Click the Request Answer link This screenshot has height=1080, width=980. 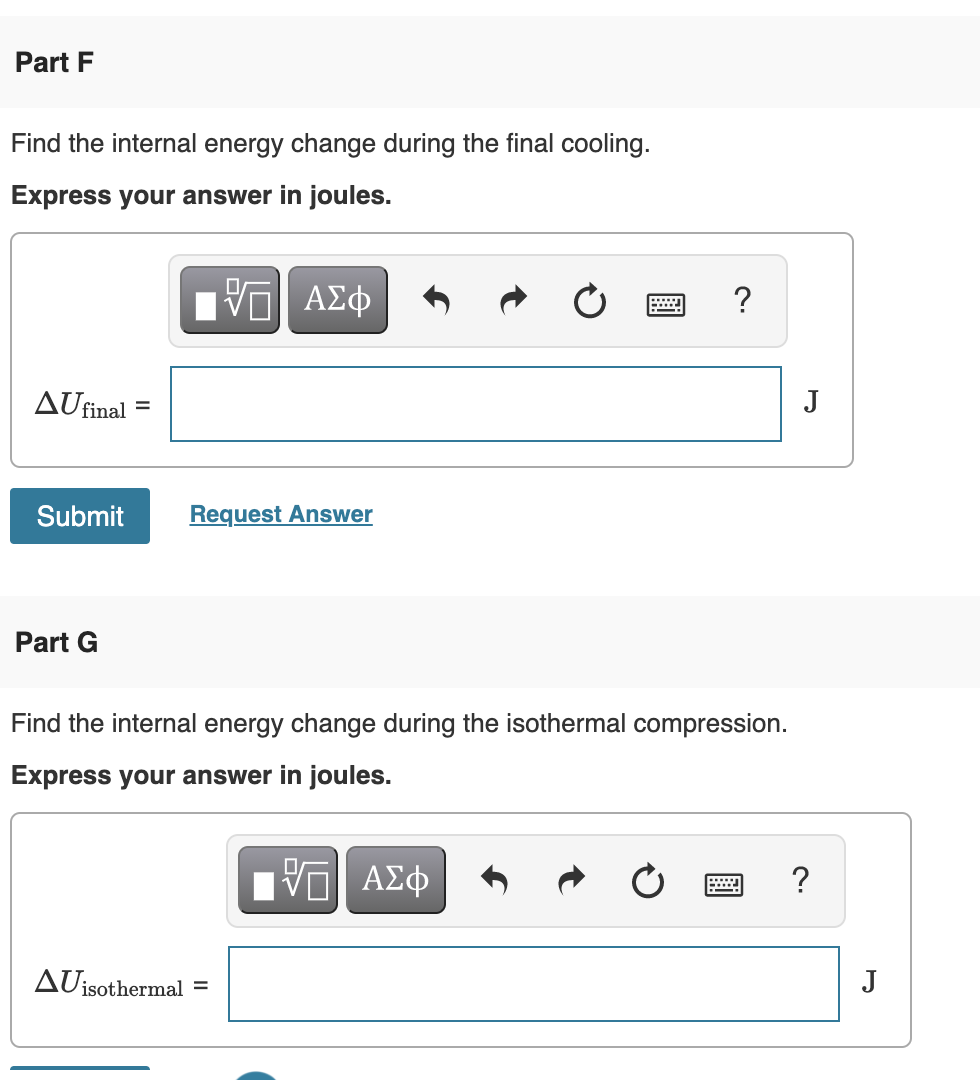(x=281, y=514)
